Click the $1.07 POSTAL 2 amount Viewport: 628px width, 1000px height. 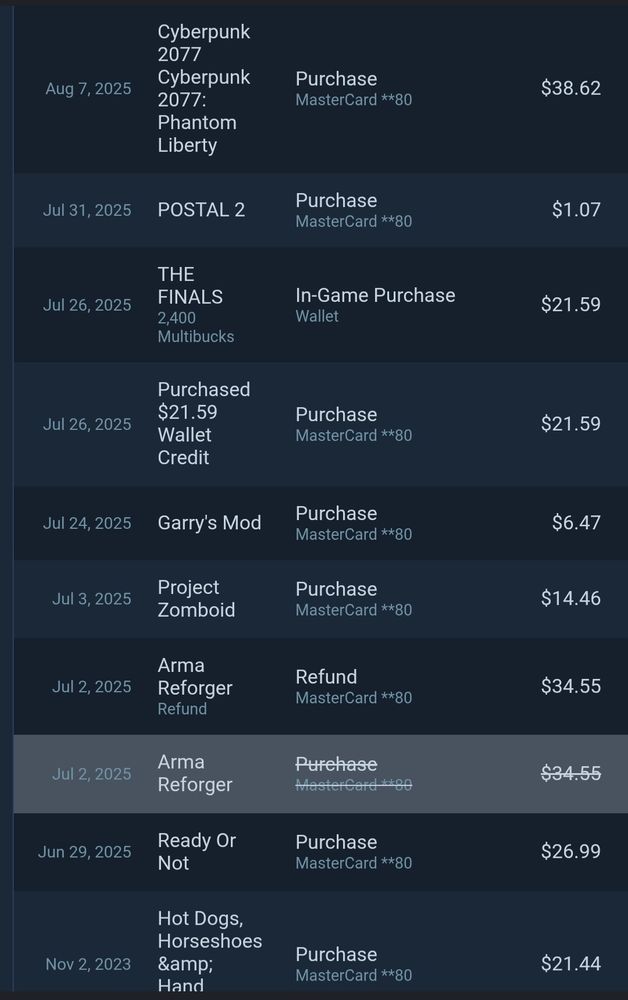coord(576,210)
